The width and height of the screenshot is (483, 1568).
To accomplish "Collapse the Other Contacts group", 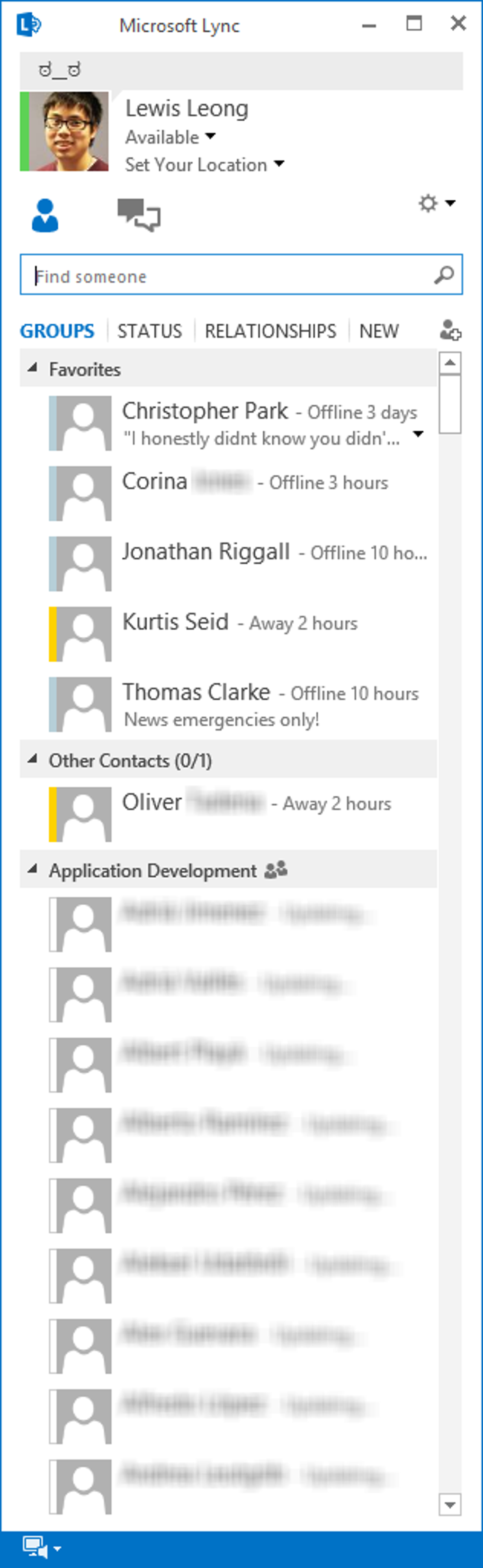I will pyautogui.click(x=33, y=759).
